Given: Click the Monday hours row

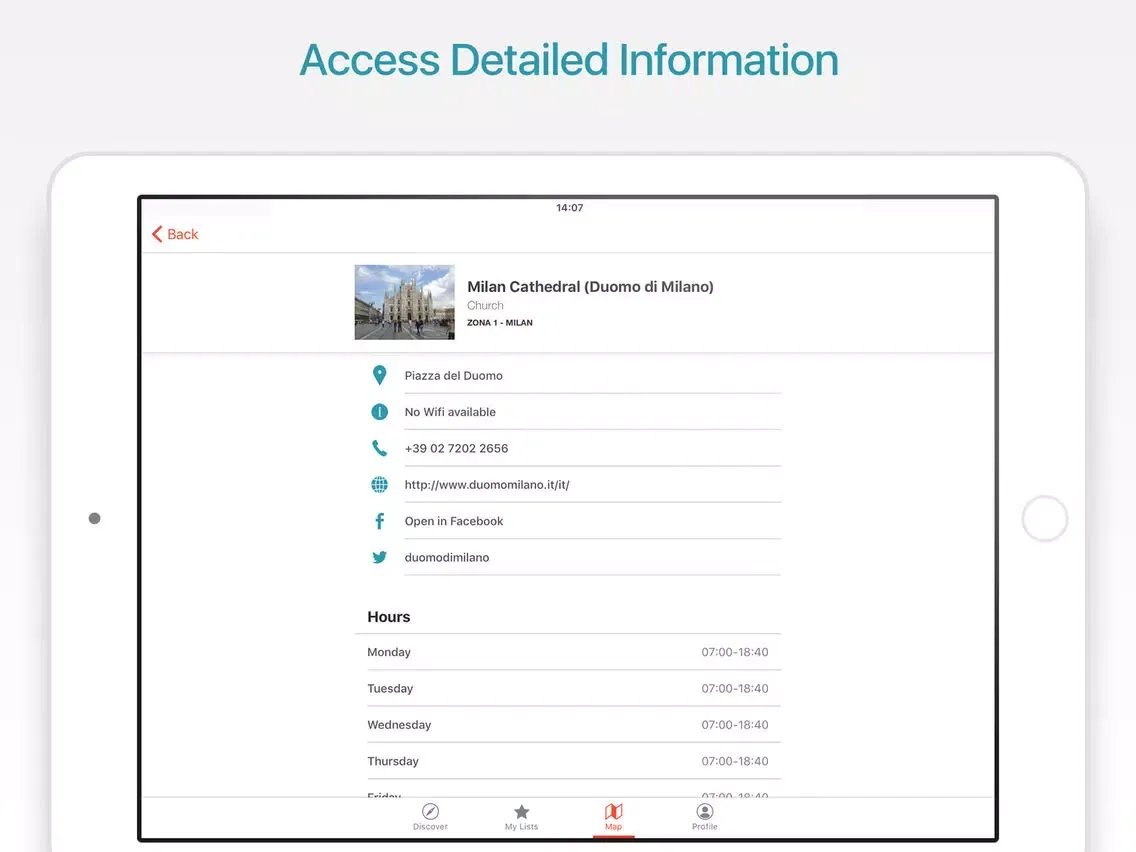Looking at the screenshot, I should coord(568,652).
